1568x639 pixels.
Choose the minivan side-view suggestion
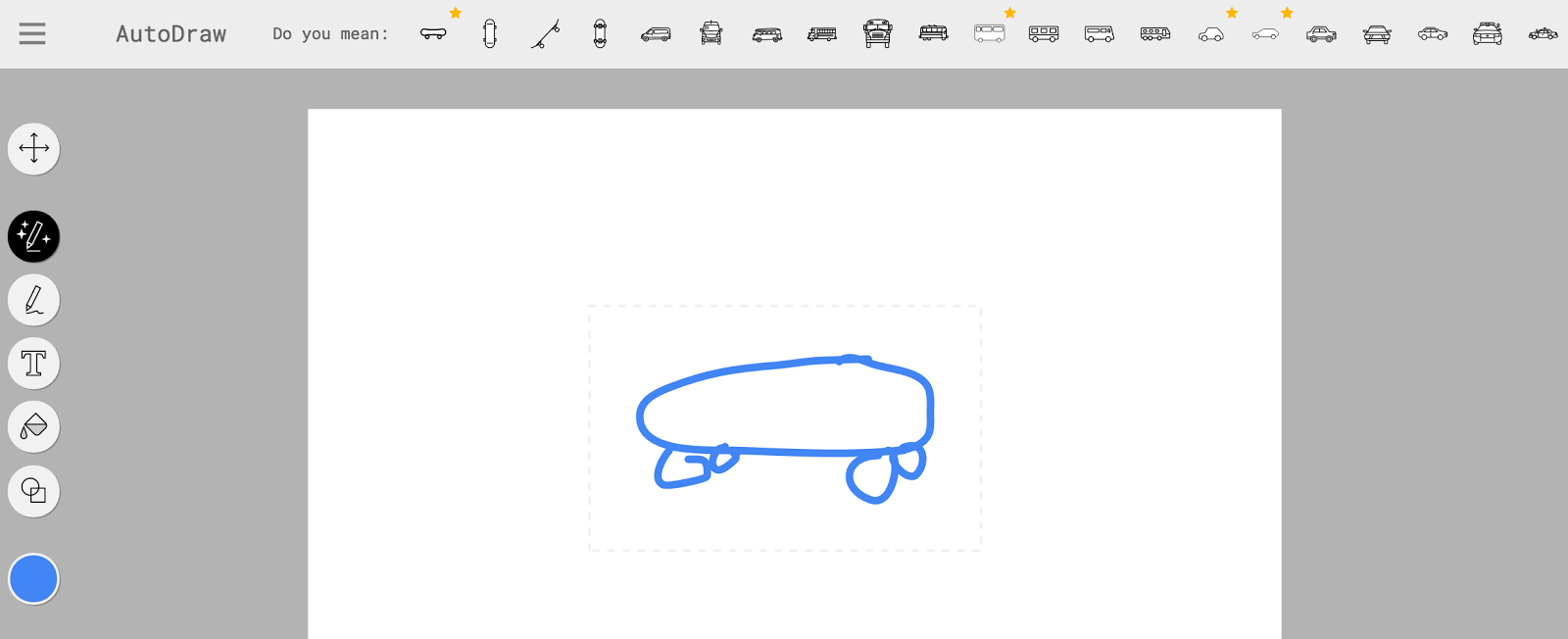656,34
